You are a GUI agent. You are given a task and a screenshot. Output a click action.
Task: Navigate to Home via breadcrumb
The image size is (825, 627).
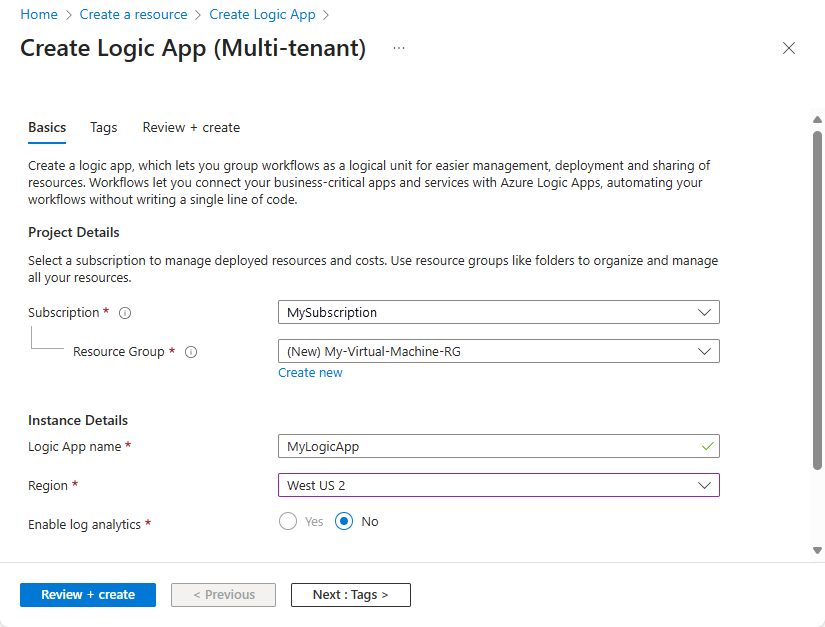pyautogui.click(x=39, y=14)
